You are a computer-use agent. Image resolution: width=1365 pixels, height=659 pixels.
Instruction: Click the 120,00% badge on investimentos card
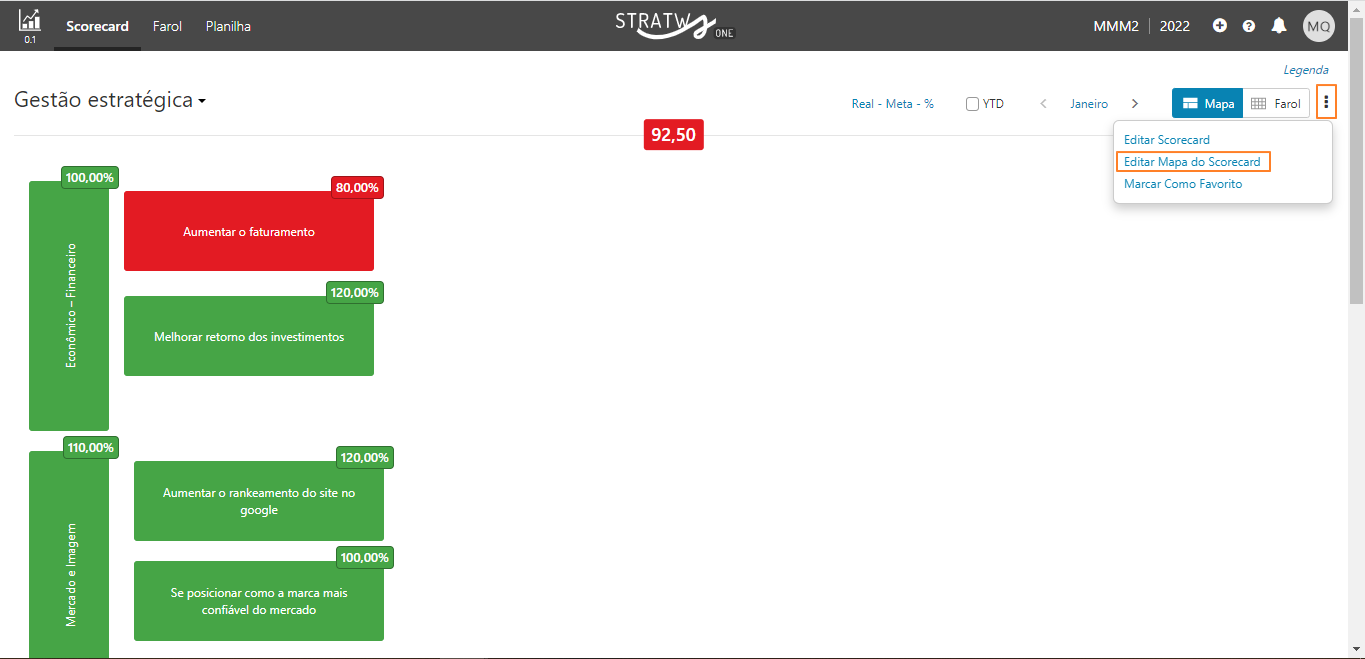pos(355,292)
